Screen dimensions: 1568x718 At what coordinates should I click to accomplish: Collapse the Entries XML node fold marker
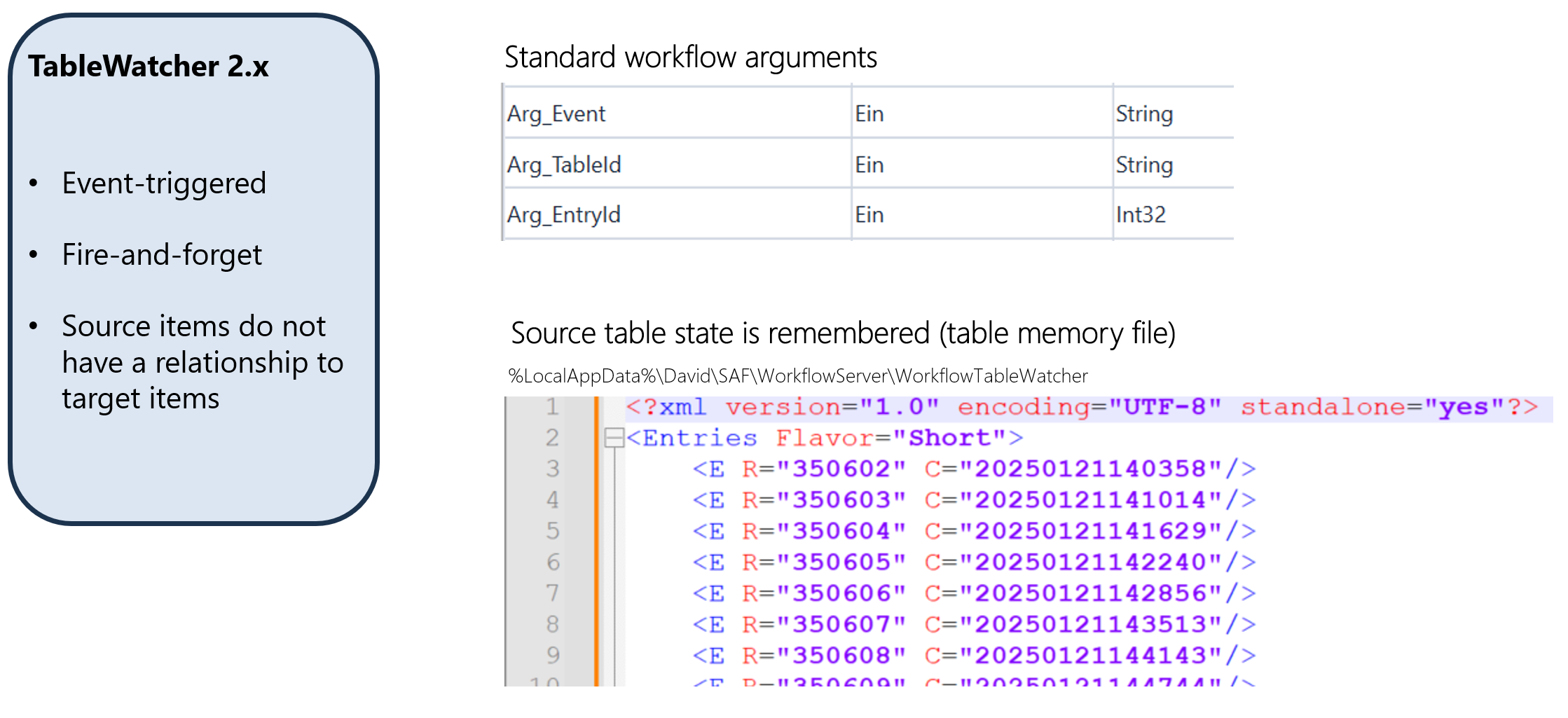coord(614,438)
